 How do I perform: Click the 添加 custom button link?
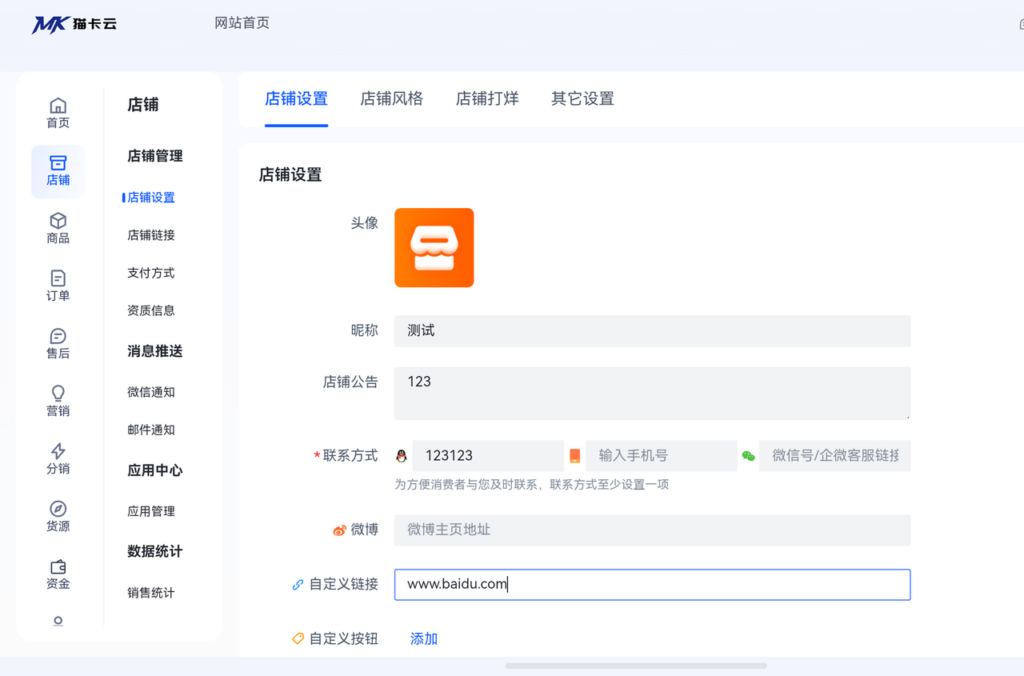click(424, 639)
